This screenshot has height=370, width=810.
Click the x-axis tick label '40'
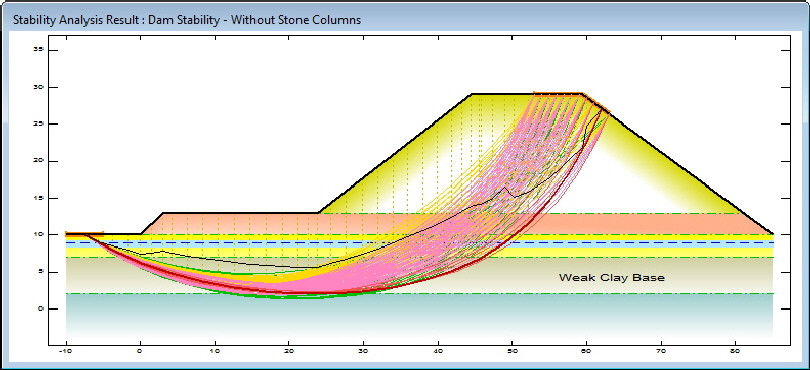click(x=438, y=351)
